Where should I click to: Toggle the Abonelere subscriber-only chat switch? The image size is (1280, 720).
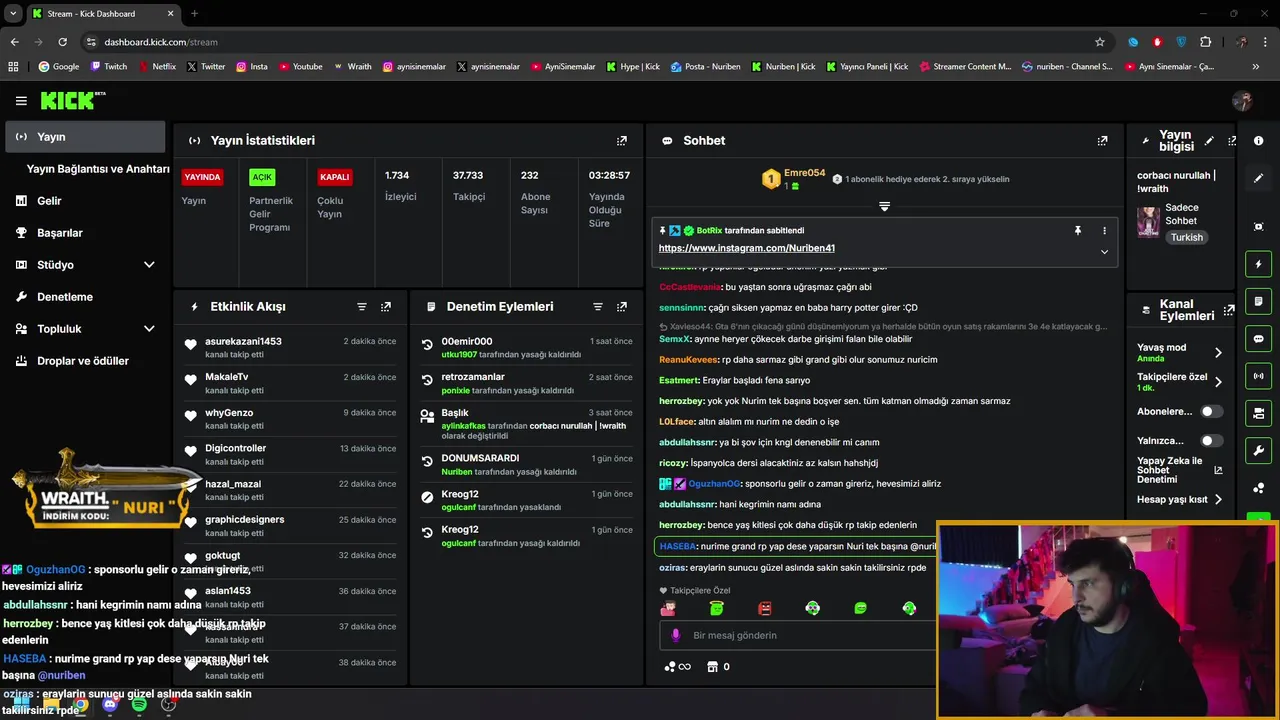coord(1211,411)
